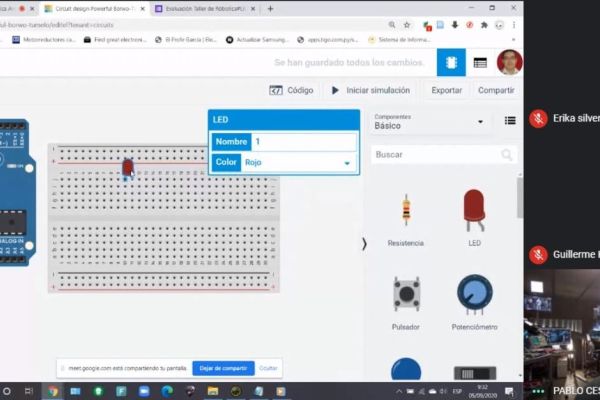This screenshot has width=600, height=400.
Task: Toggle the components list view icon
Action: (x=510, y=121)
